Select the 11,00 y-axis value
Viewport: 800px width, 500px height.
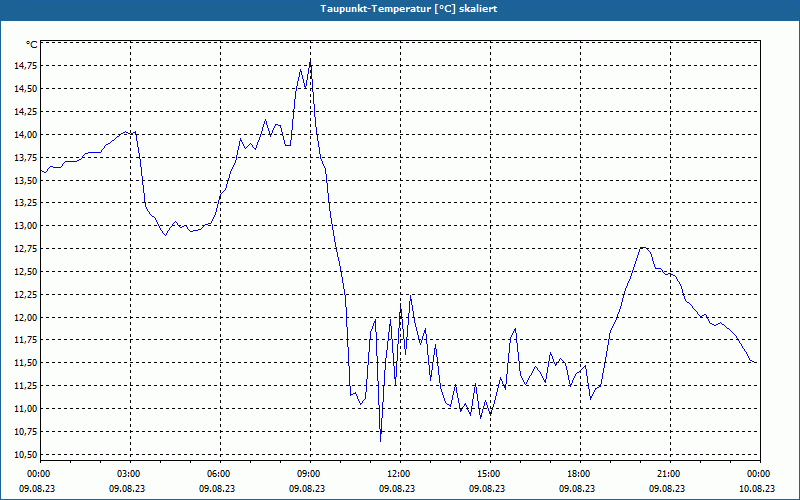pos(27,409)
